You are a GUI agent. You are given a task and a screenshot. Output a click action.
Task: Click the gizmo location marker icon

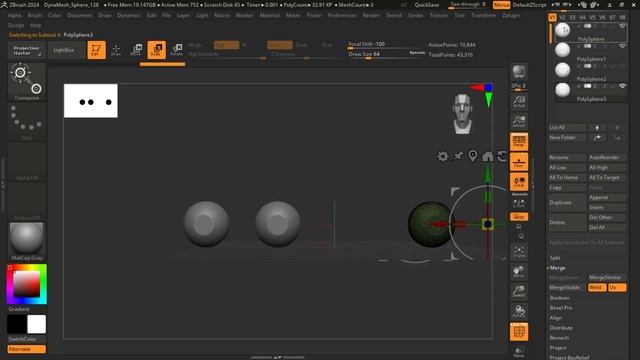click(473, 156)
